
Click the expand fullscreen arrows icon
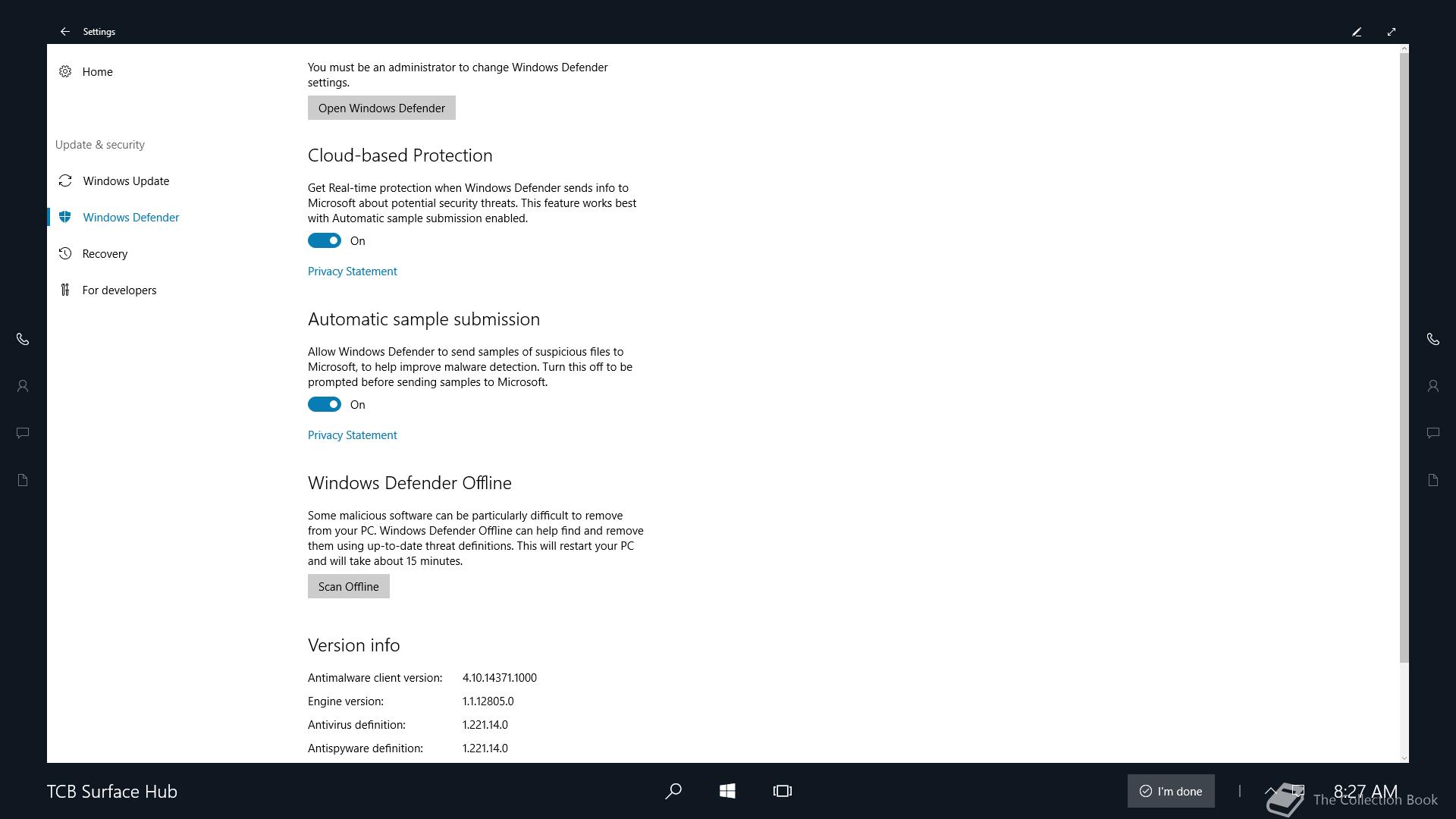point(1392,31)
